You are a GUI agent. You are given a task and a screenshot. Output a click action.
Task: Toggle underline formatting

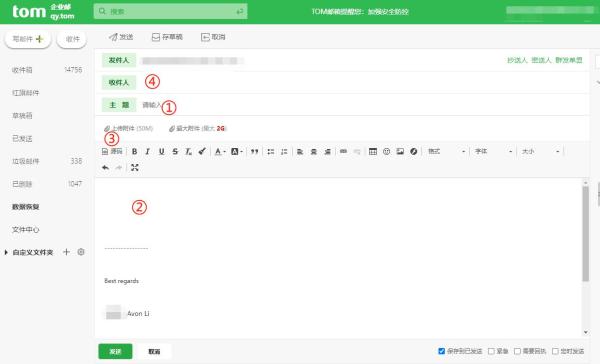click(161, 152)
